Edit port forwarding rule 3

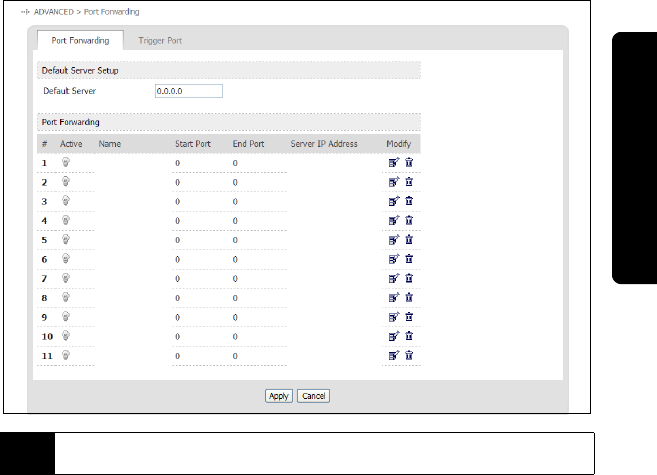click(x=393, y=201)
